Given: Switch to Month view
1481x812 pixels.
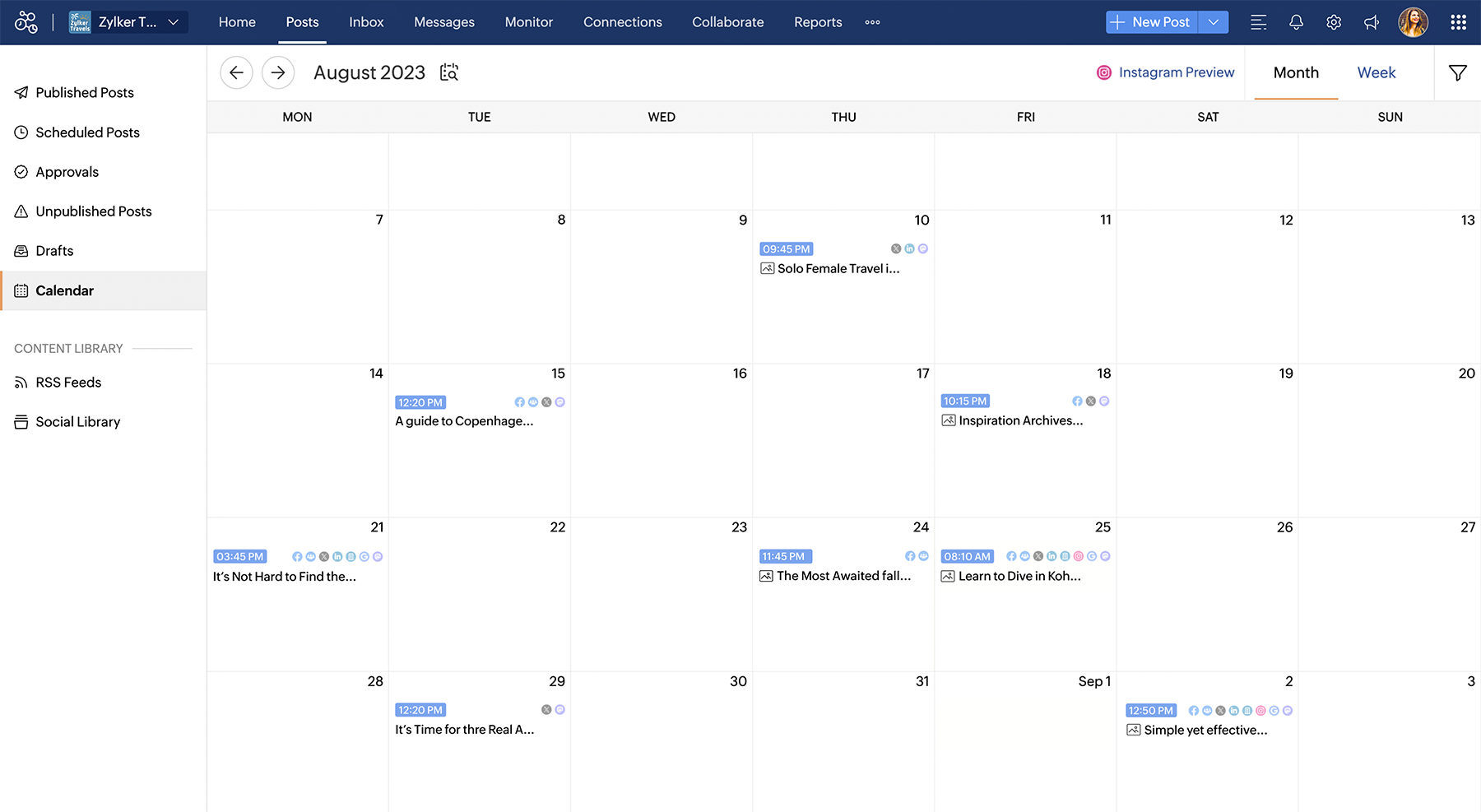Looking at the screenshot, I should [x=1296, y=72].
